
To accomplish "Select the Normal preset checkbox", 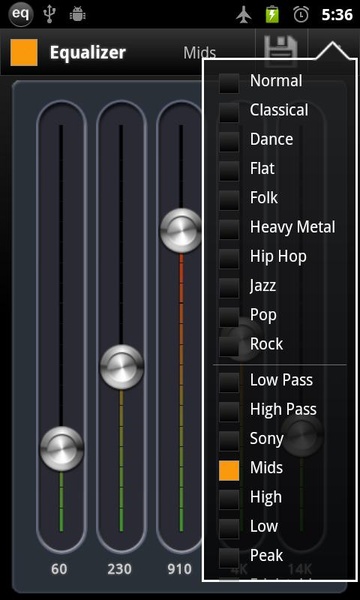I will (229, 83).
